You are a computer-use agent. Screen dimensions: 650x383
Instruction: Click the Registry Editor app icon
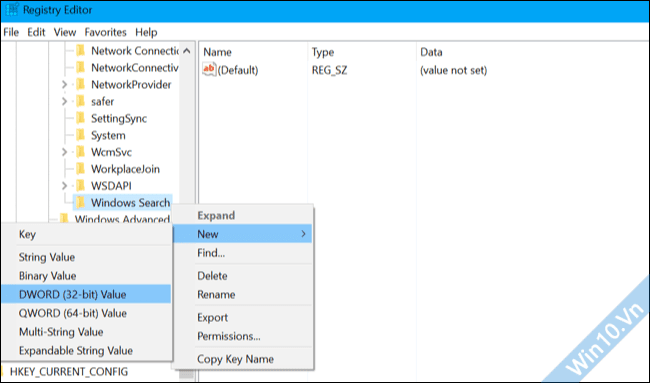pos(12,9)
